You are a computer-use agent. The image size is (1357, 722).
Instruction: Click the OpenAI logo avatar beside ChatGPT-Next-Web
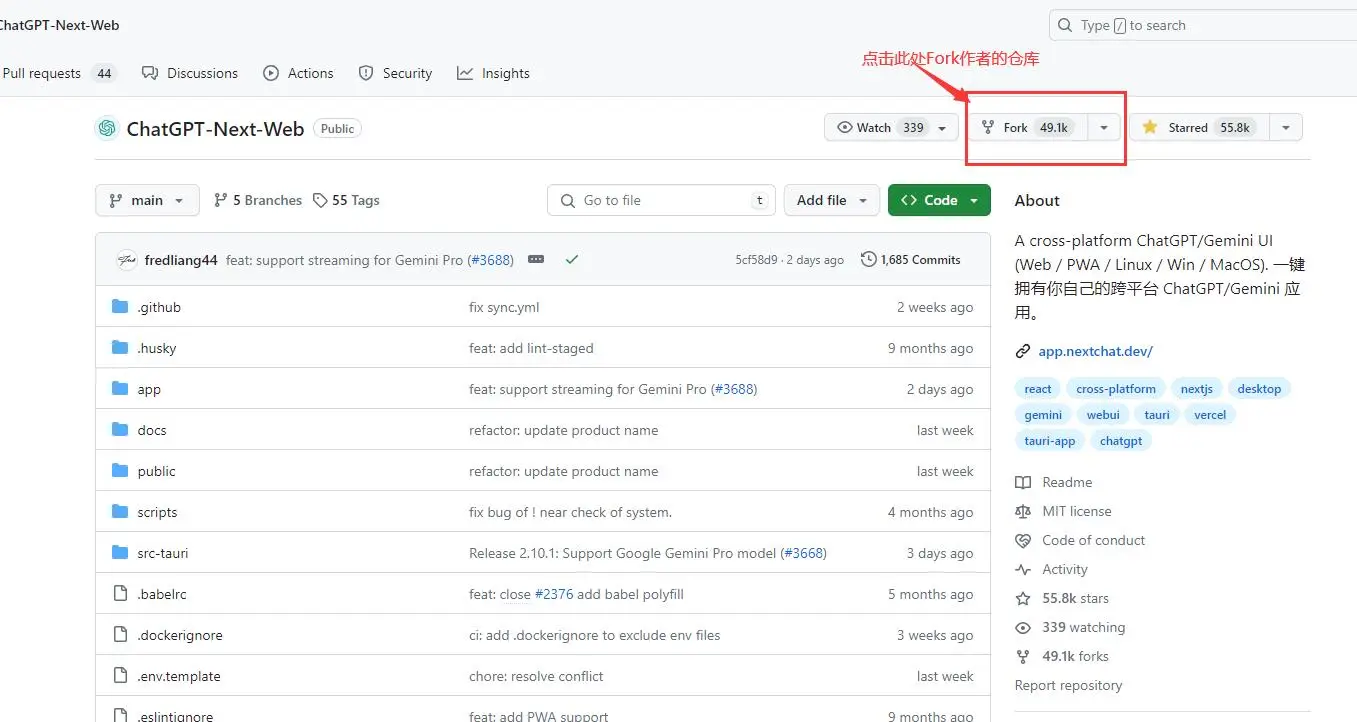pos(106,128)
